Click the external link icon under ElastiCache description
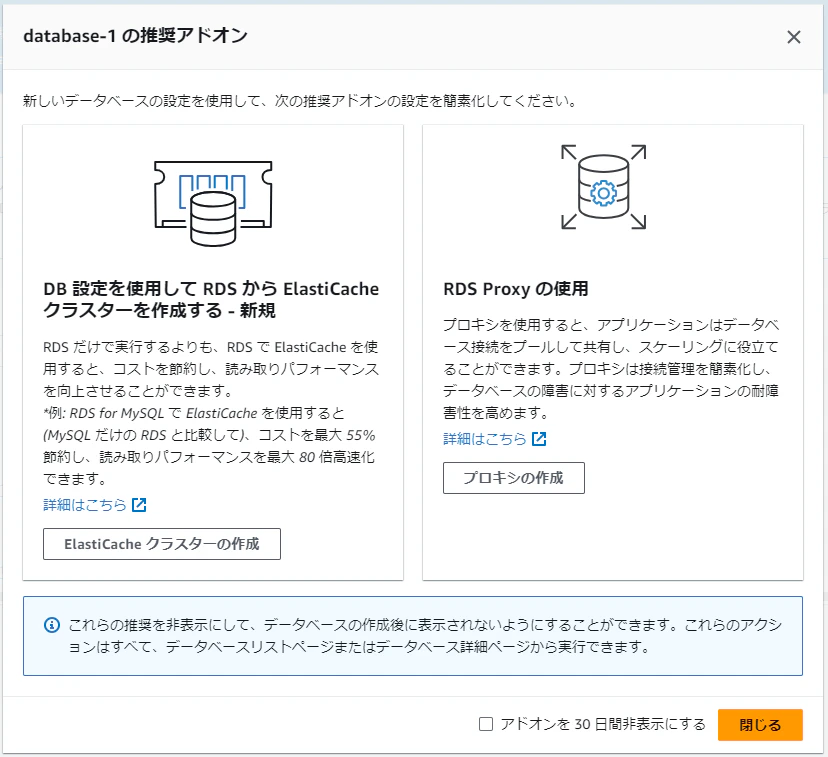The image size is (828, 757). pos(139,505)
